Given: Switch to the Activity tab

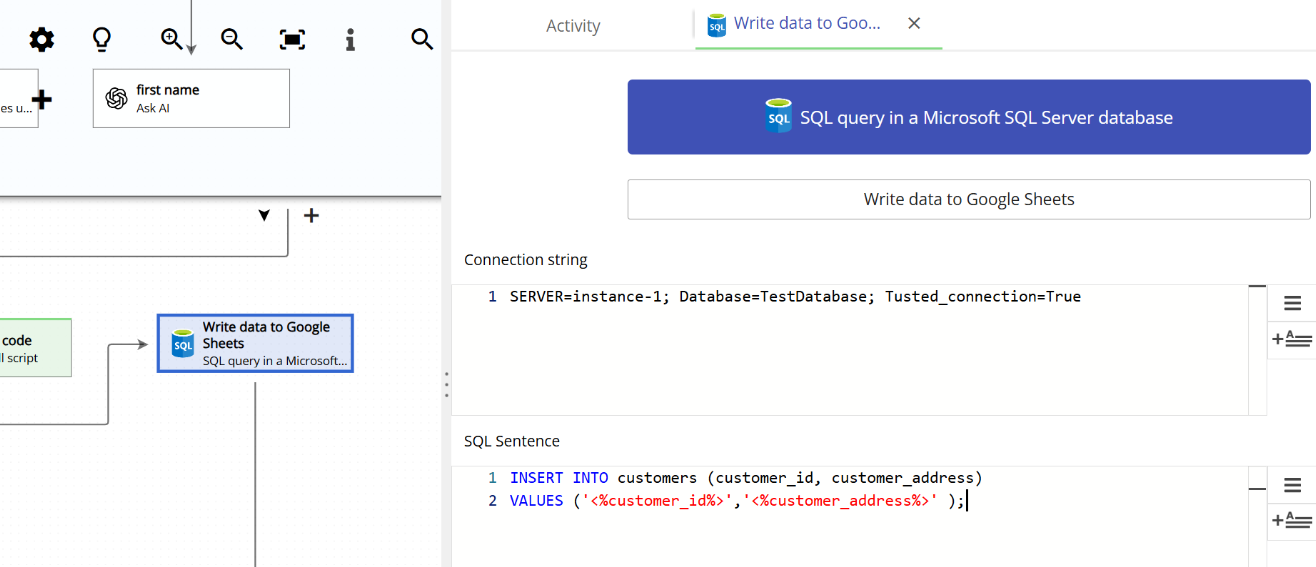Looking at the screenshot, I should click(x=573, y=26).
